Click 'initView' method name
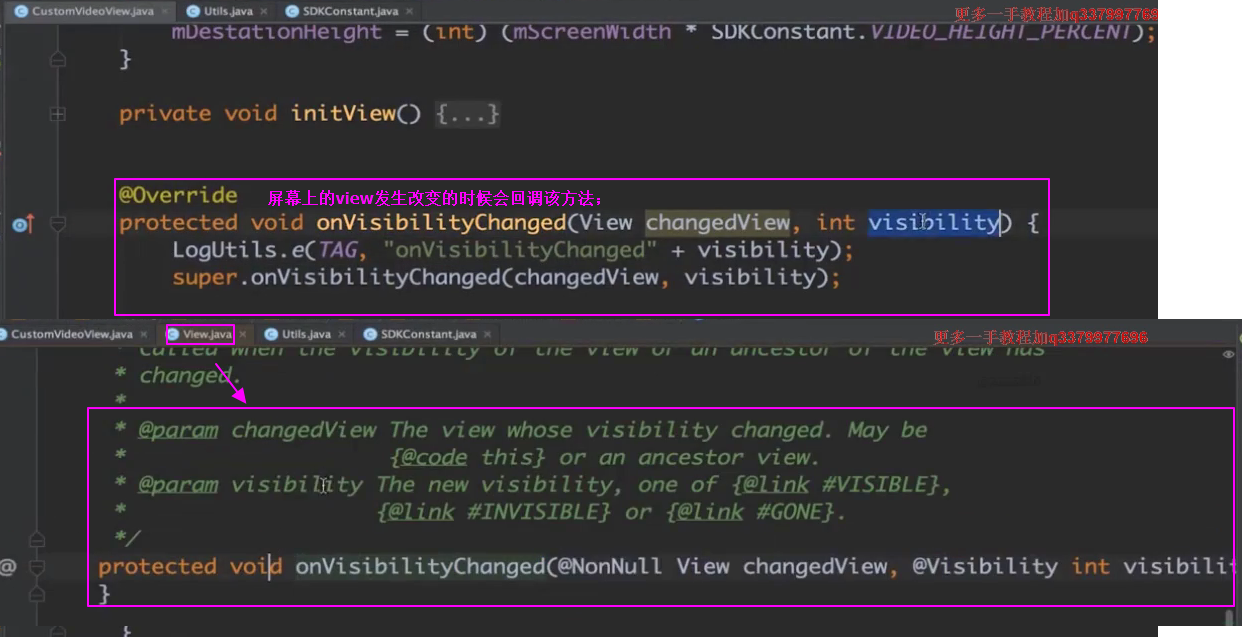Image resolution: width=1243 pixels, height=637 pixels. coord(343,114)
